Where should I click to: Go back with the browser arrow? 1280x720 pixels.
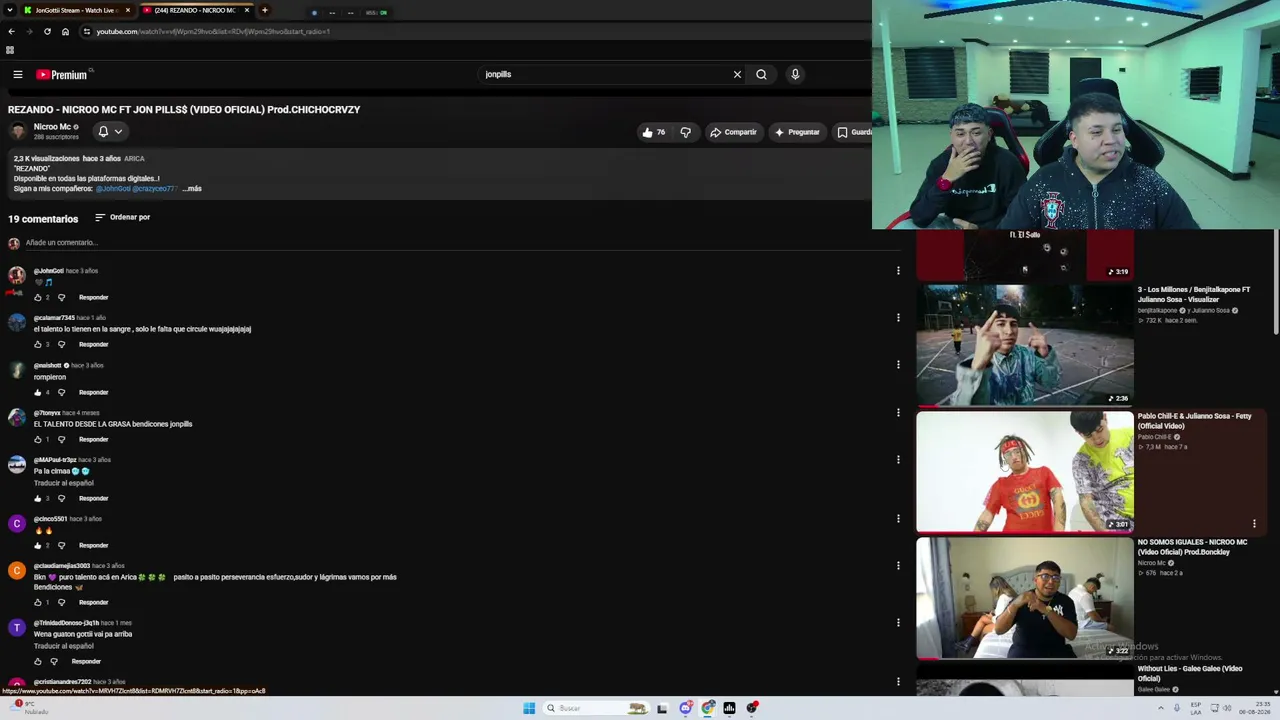[x=12, y=31]
